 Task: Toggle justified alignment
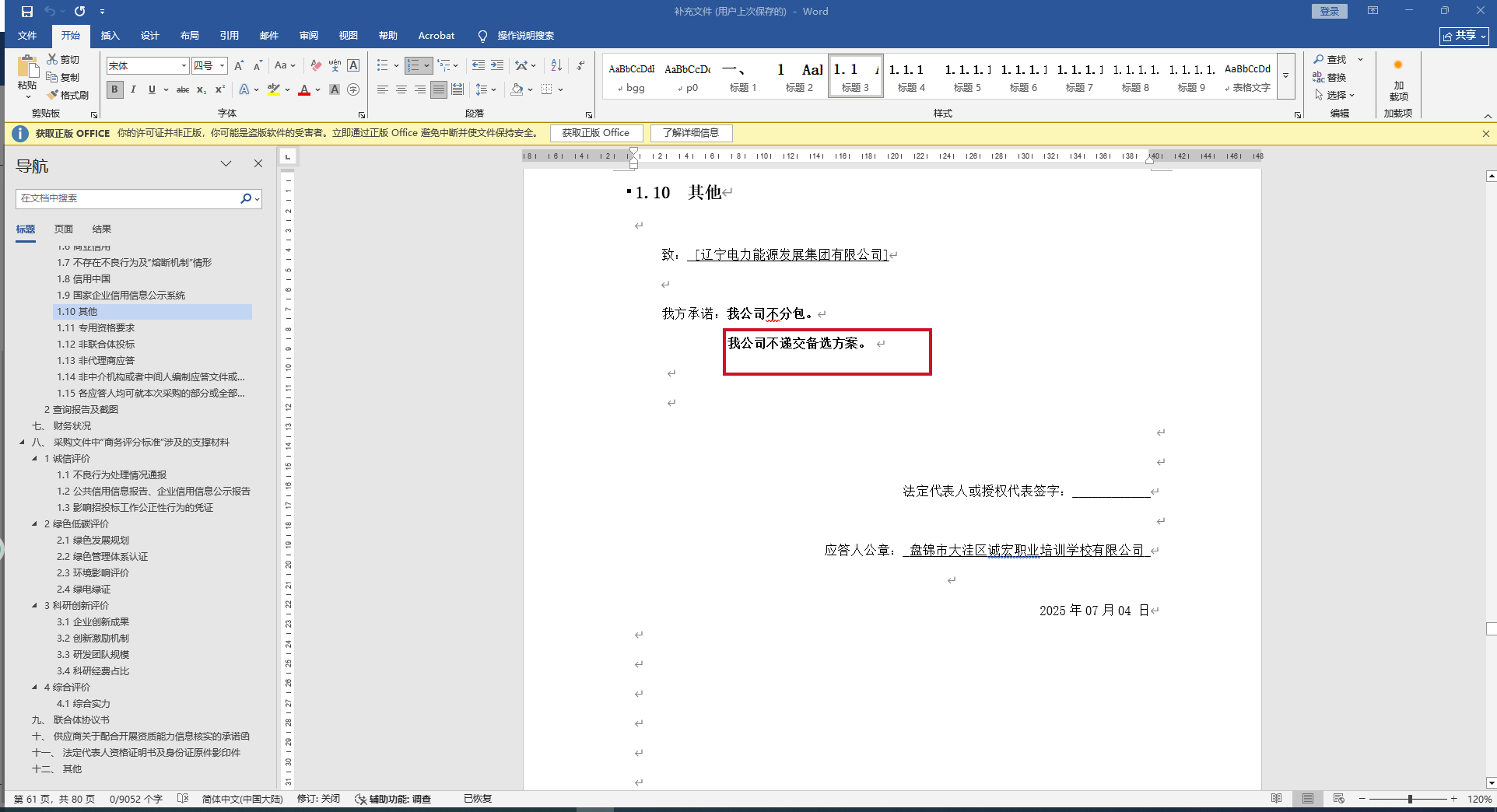pos(439,90)
